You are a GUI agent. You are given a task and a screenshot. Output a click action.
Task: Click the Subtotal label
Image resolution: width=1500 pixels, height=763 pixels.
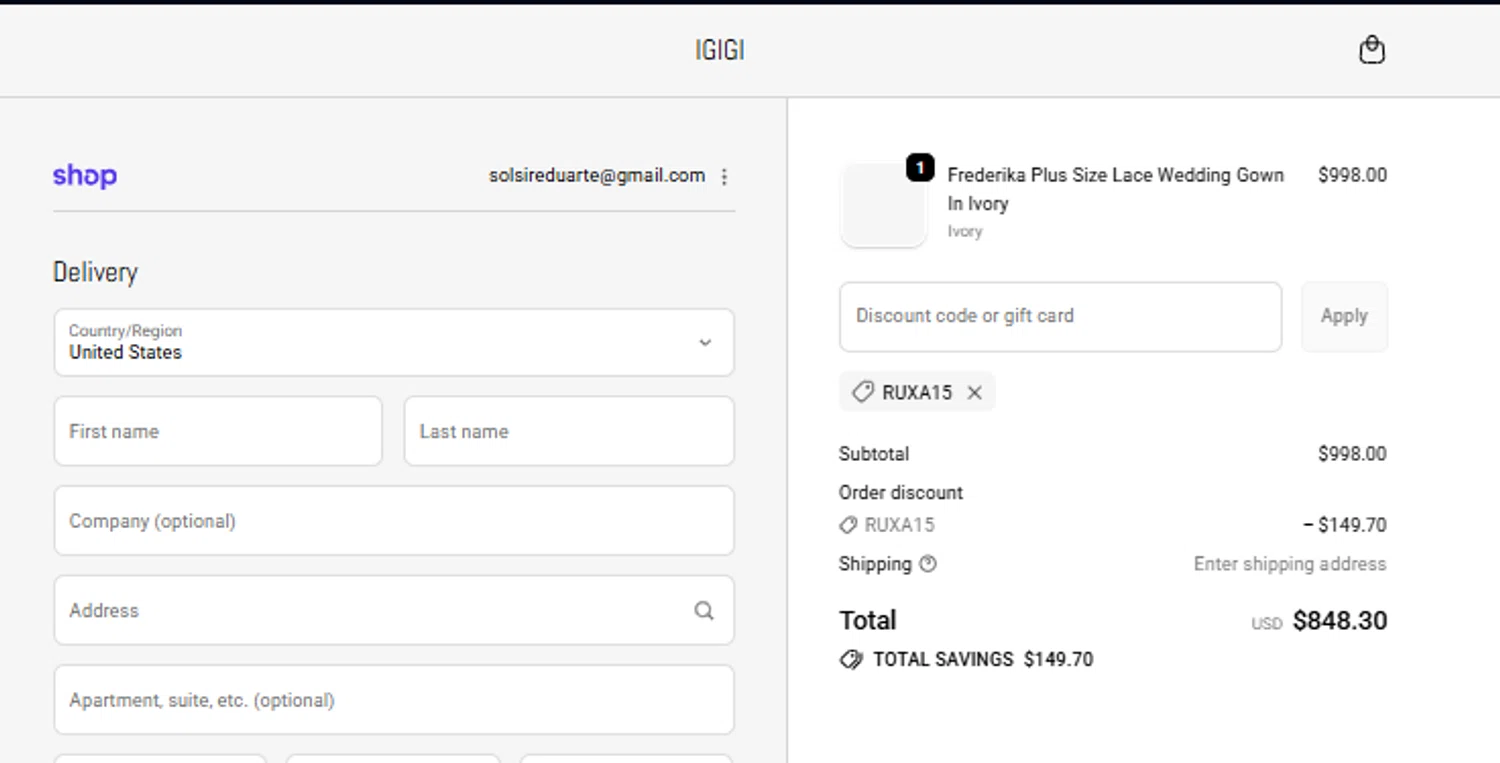pos(874,454)
